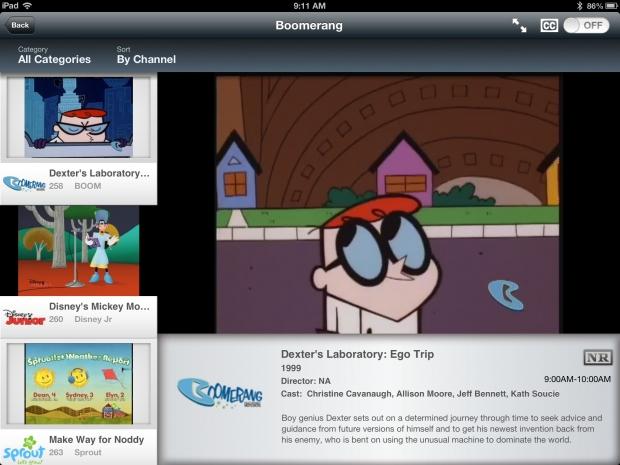Image resolution: width=620 pixels, height=465 pixels.
Task: Tap the Bluetooth status icon
Action: pyautogui.click(x=579, y=6)
